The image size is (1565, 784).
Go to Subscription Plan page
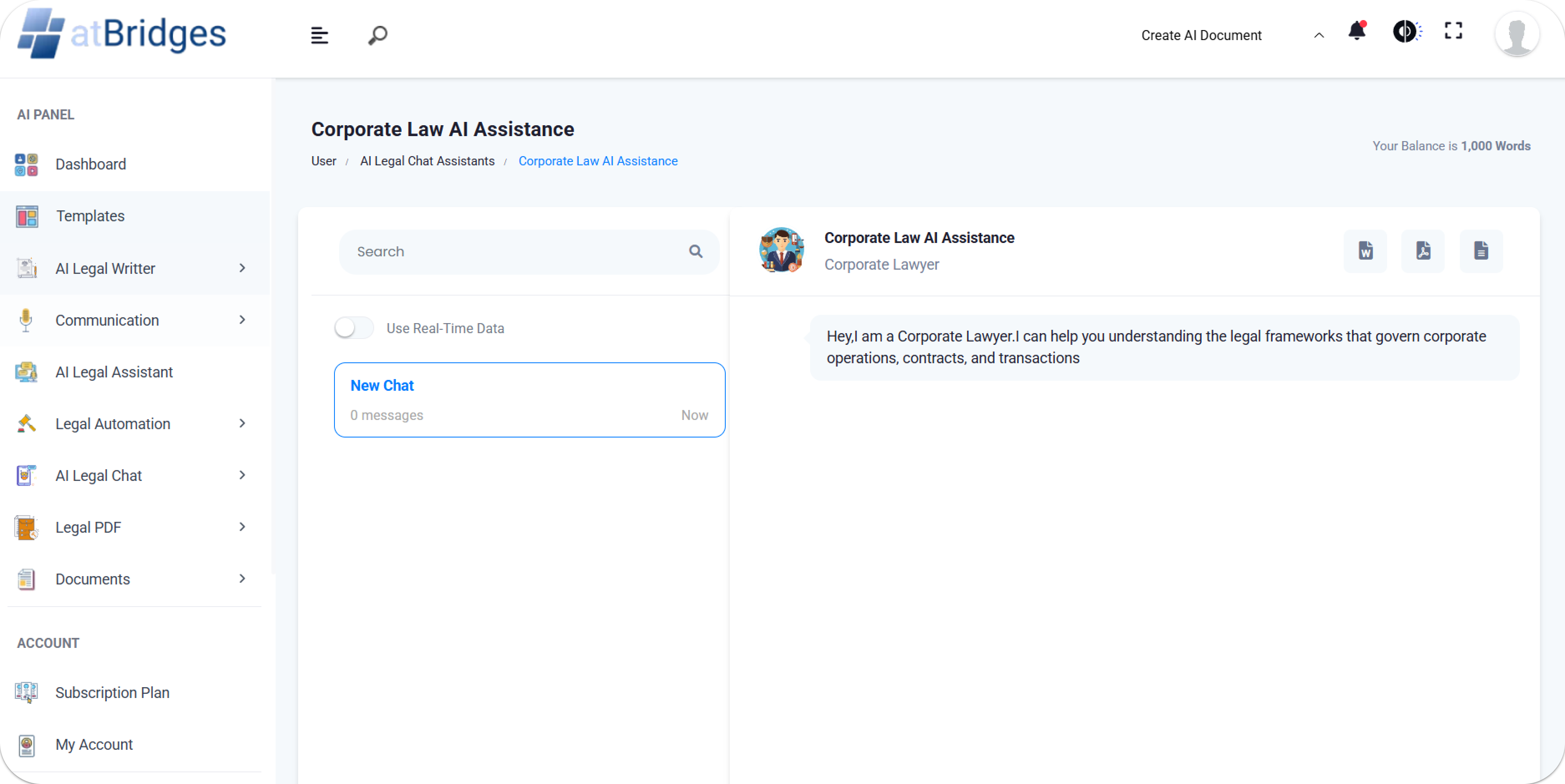click(112, 692)
